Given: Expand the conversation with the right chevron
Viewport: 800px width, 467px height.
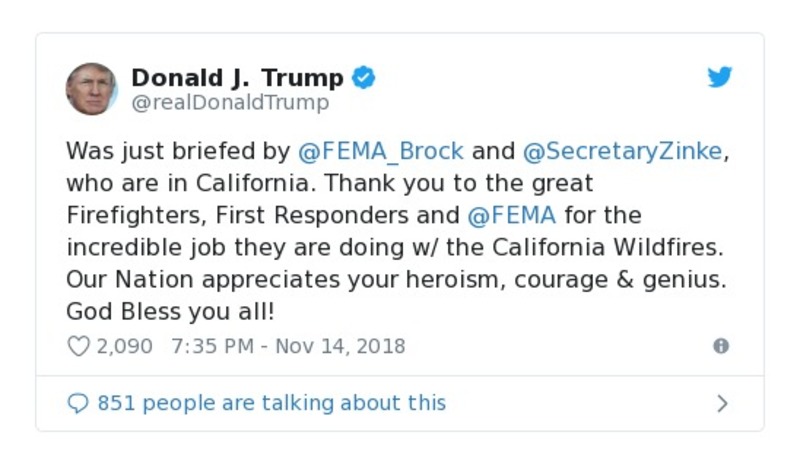Looking at the screenshot, I should click(x=722, y=403).
